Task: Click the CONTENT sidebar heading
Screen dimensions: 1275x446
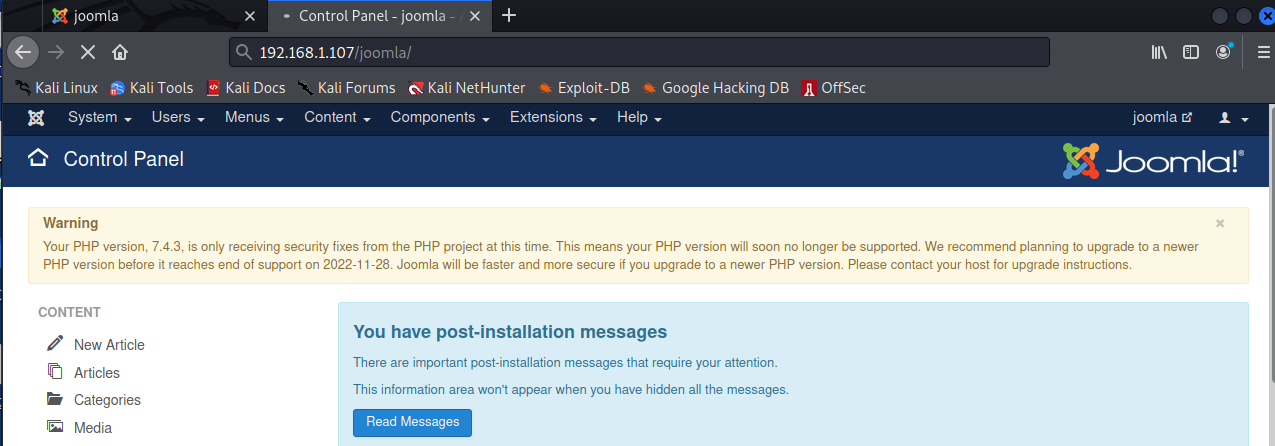Action: pos(70,313)
